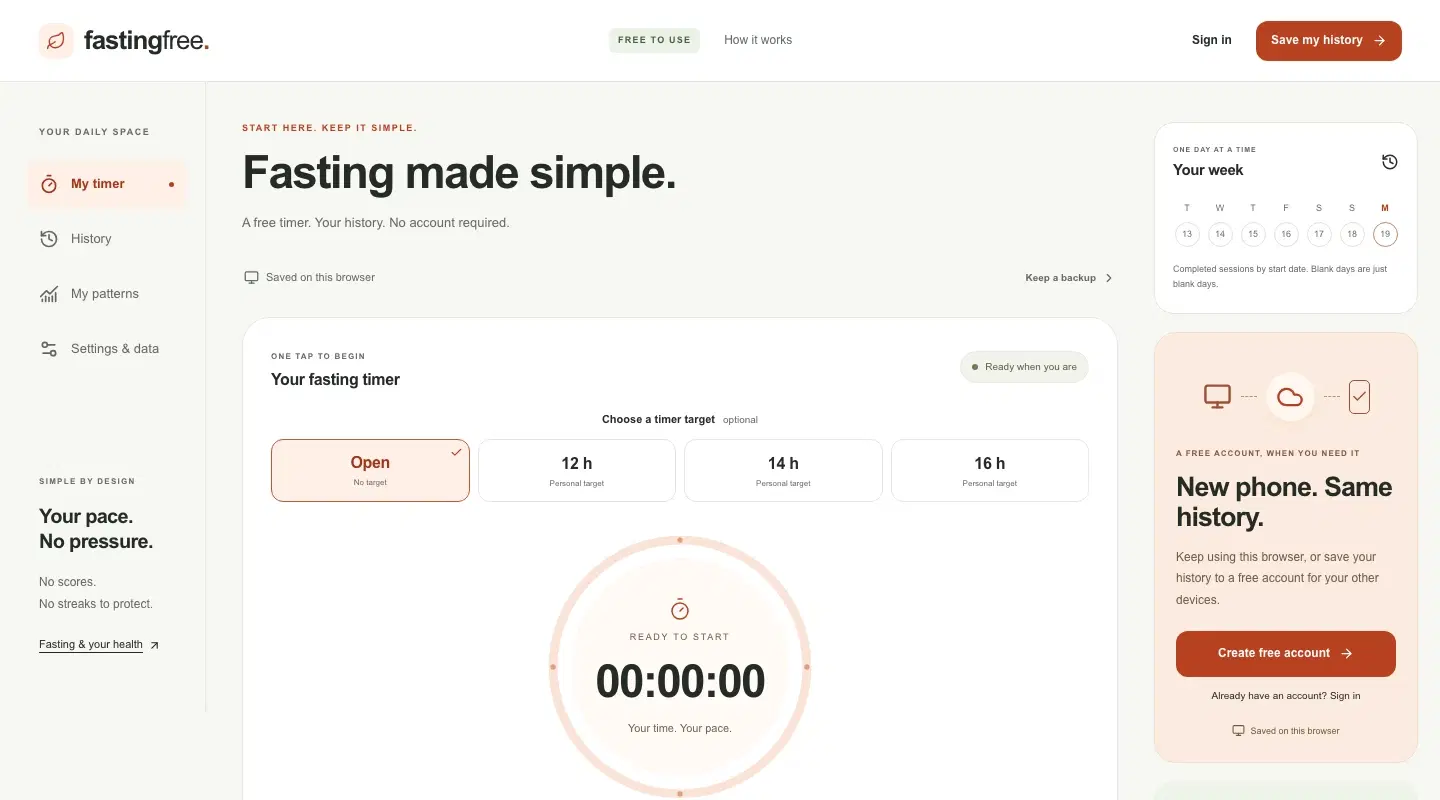Click the fastingfree wordmark text
This screenshot has height=800, width=1440.
(x=146, y=41)
